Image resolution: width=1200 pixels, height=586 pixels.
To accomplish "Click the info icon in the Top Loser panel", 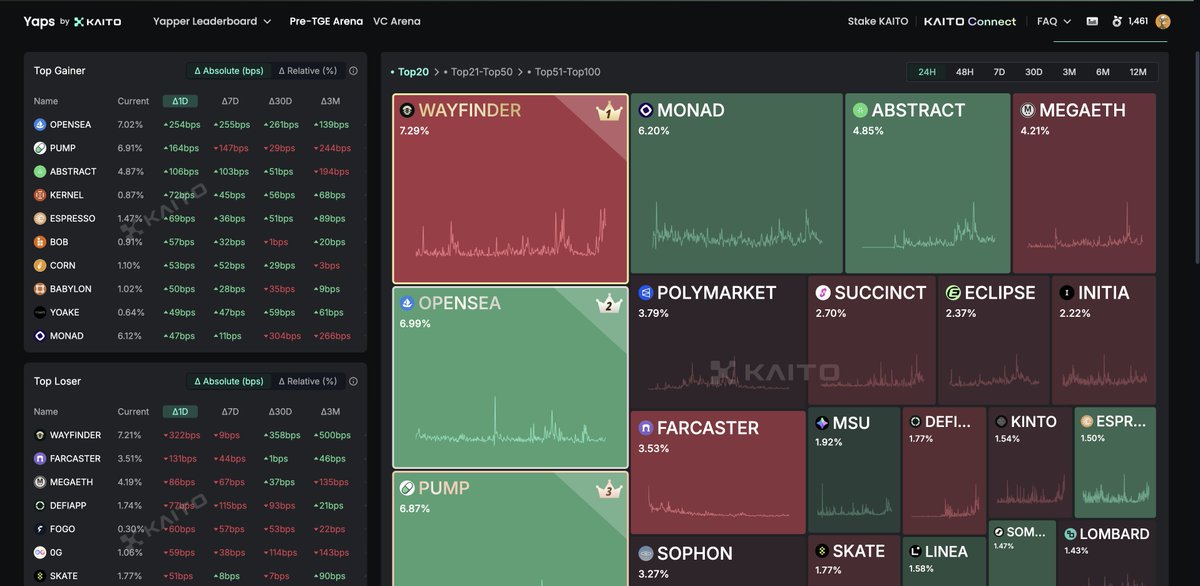I will [x=353, y=381].
